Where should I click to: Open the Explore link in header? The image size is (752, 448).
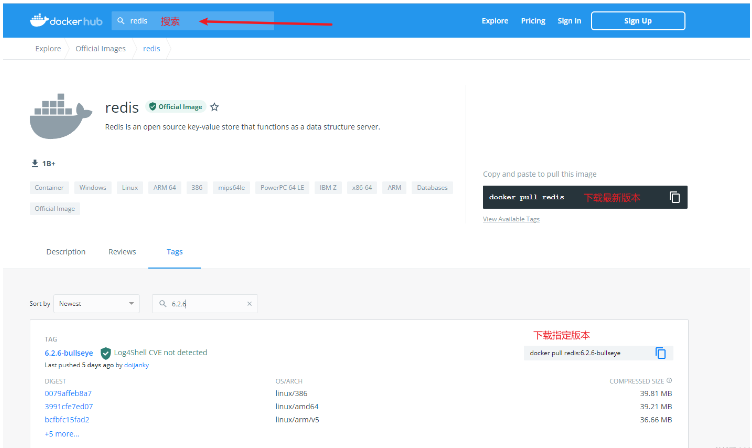click(494, 21)
